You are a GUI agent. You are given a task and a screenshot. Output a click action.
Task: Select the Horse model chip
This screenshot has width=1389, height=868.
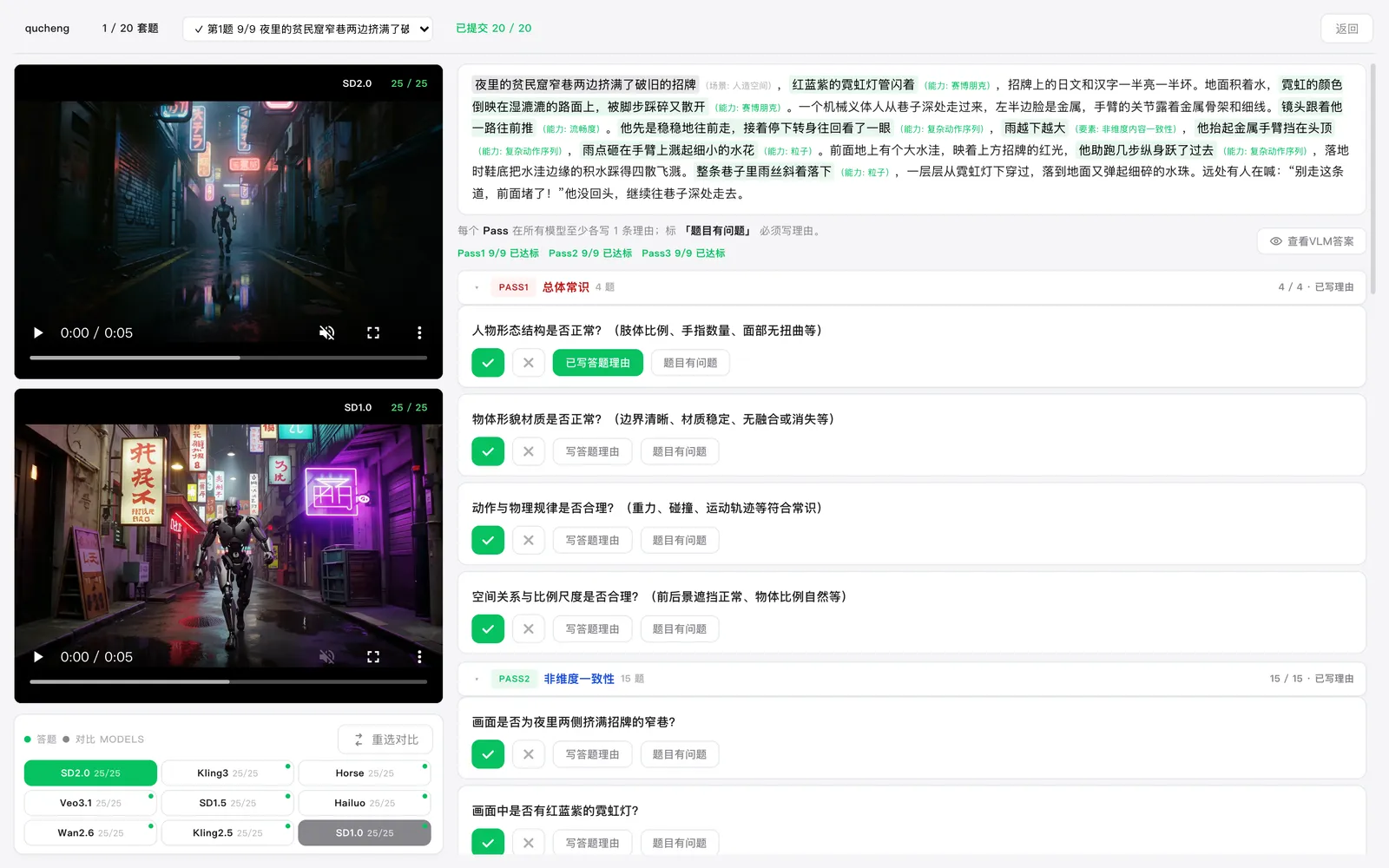[365, 773]
